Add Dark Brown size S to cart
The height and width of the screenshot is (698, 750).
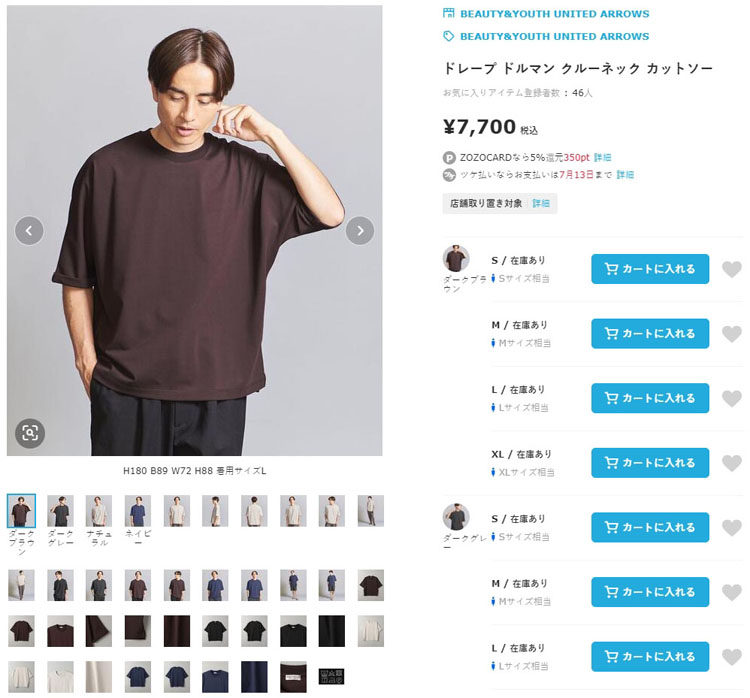(650, 269)
